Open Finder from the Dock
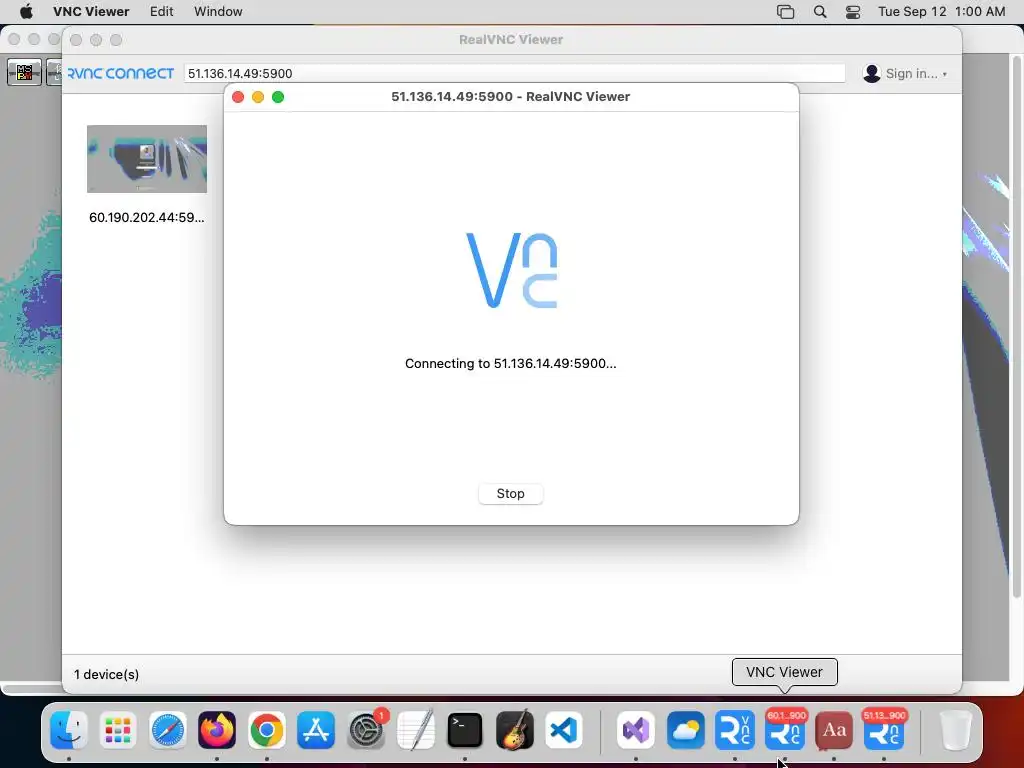1024x768 pixels. [x=69, y=730]
